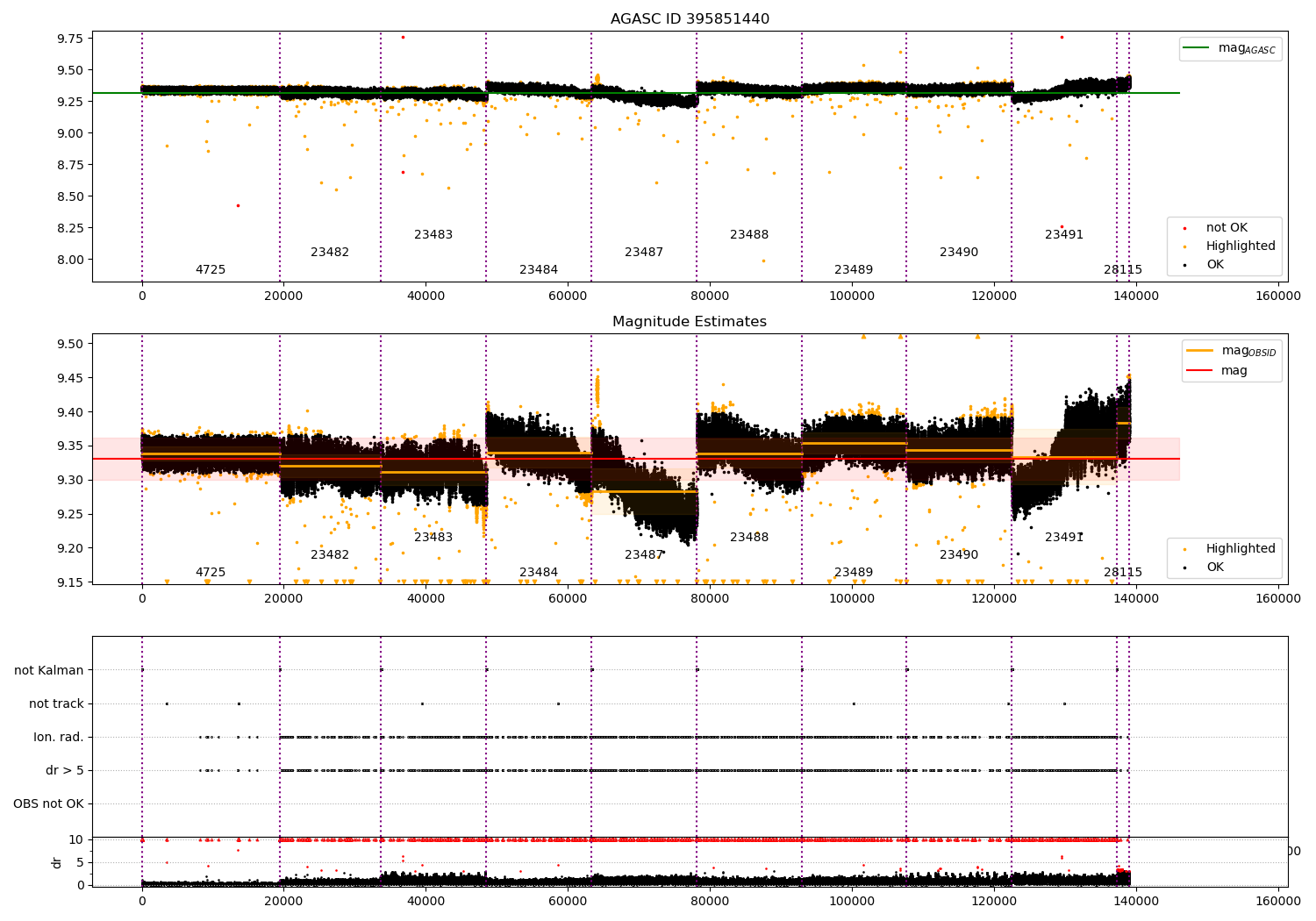
Task: Click obsid label 23488 in the AGASC plot
Action: pos(749,235)
